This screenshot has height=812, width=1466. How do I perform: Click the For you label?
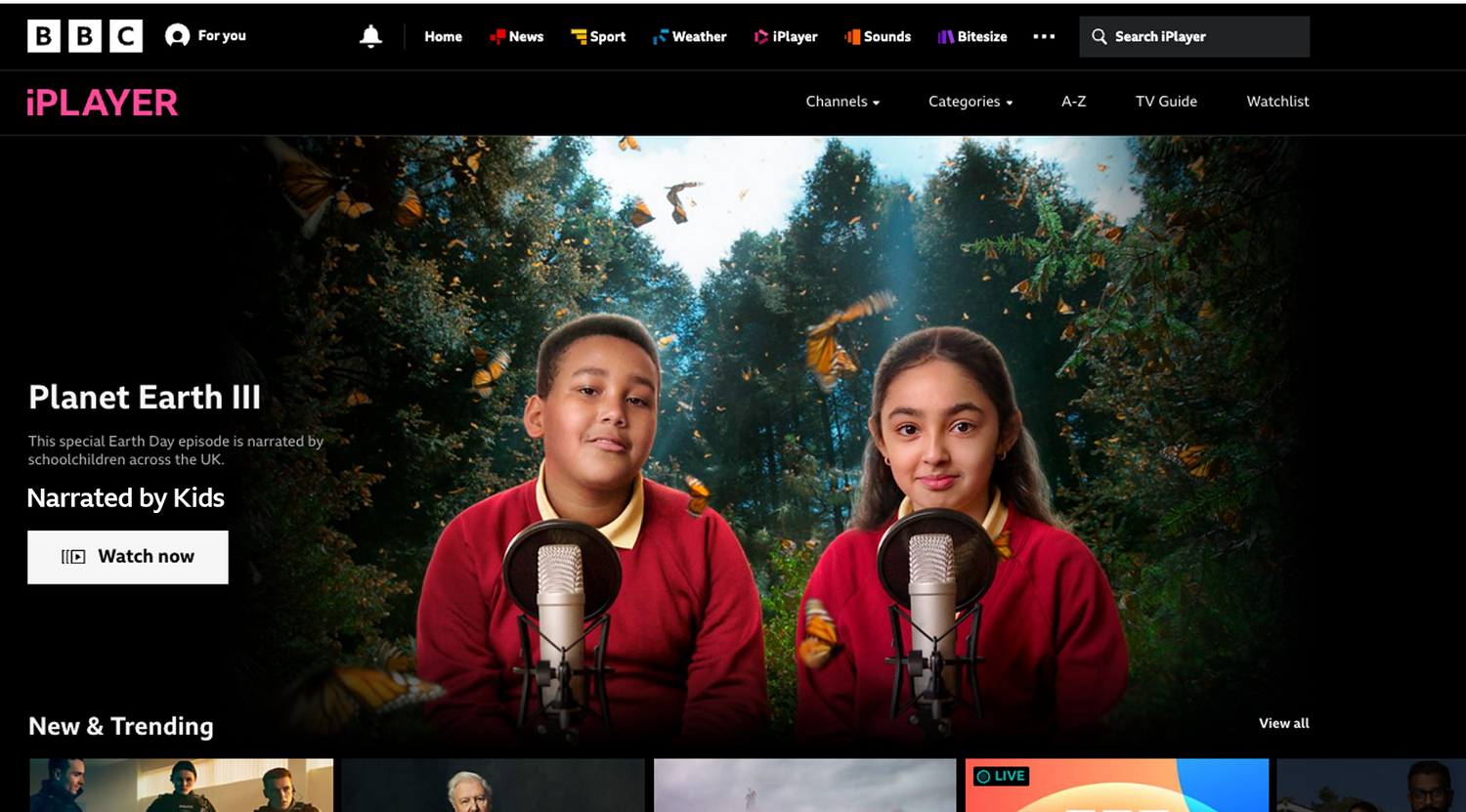(x=222, y=36)
